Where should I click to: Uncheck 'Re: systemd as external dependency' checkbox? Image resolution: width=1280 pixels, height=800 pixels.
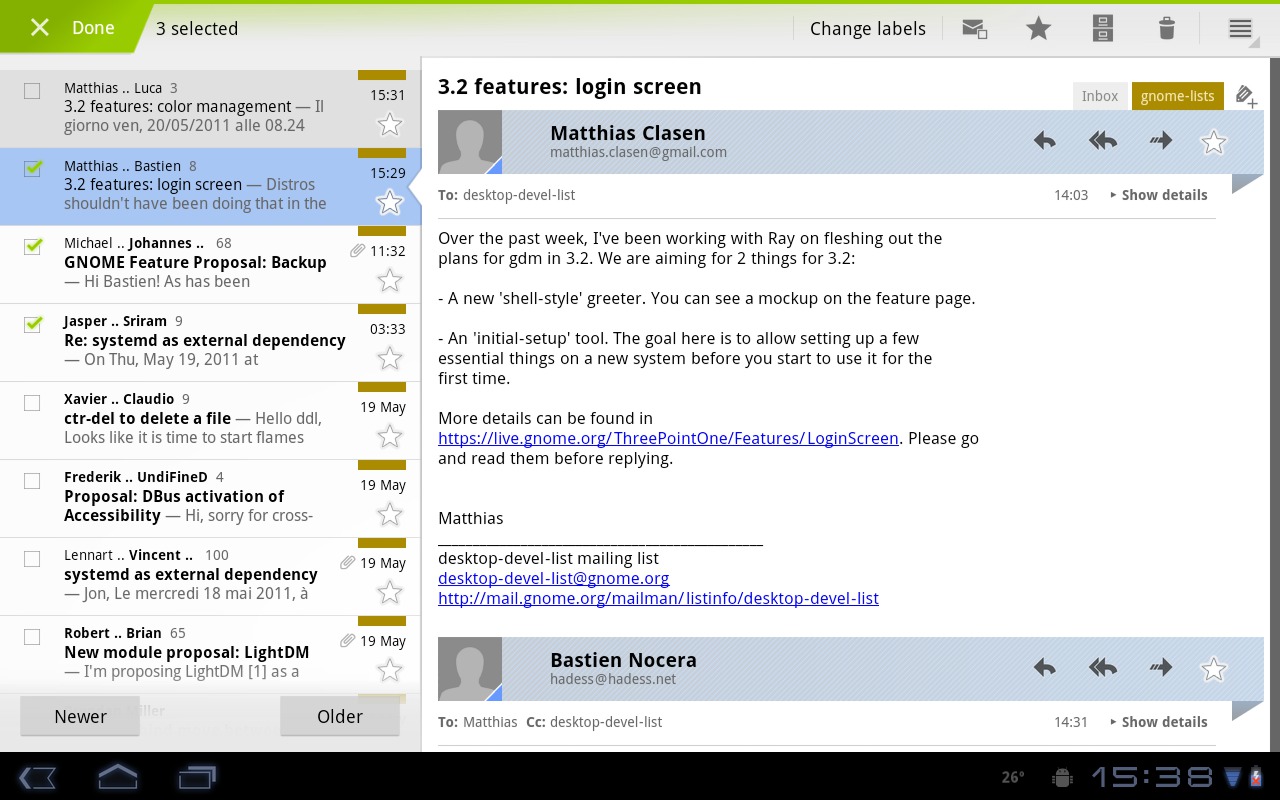pyautogui.click(x=32, y=325)
